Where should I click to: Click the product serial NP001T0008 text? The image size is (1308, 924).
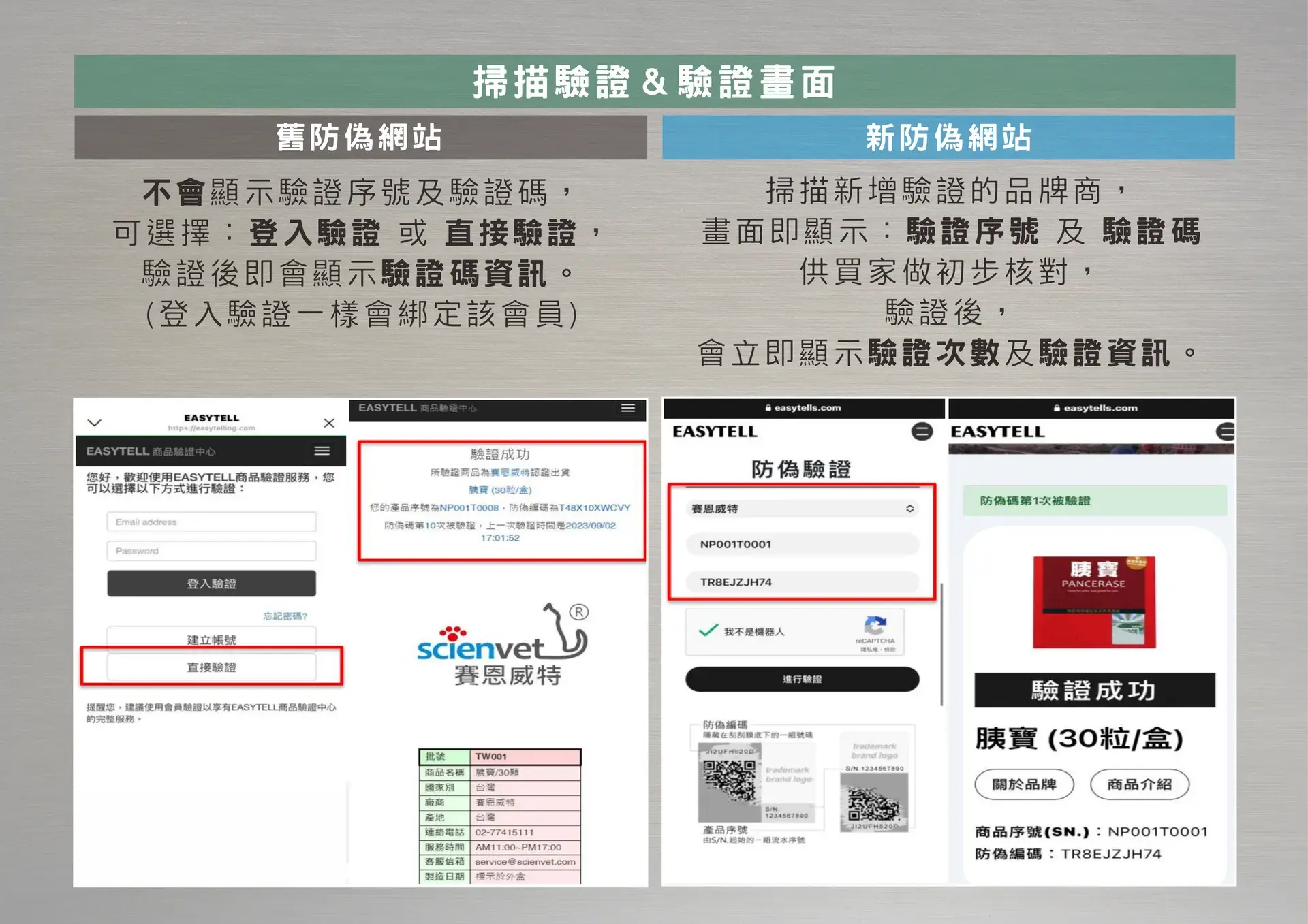pyautogui.click(x=469, y=508)
